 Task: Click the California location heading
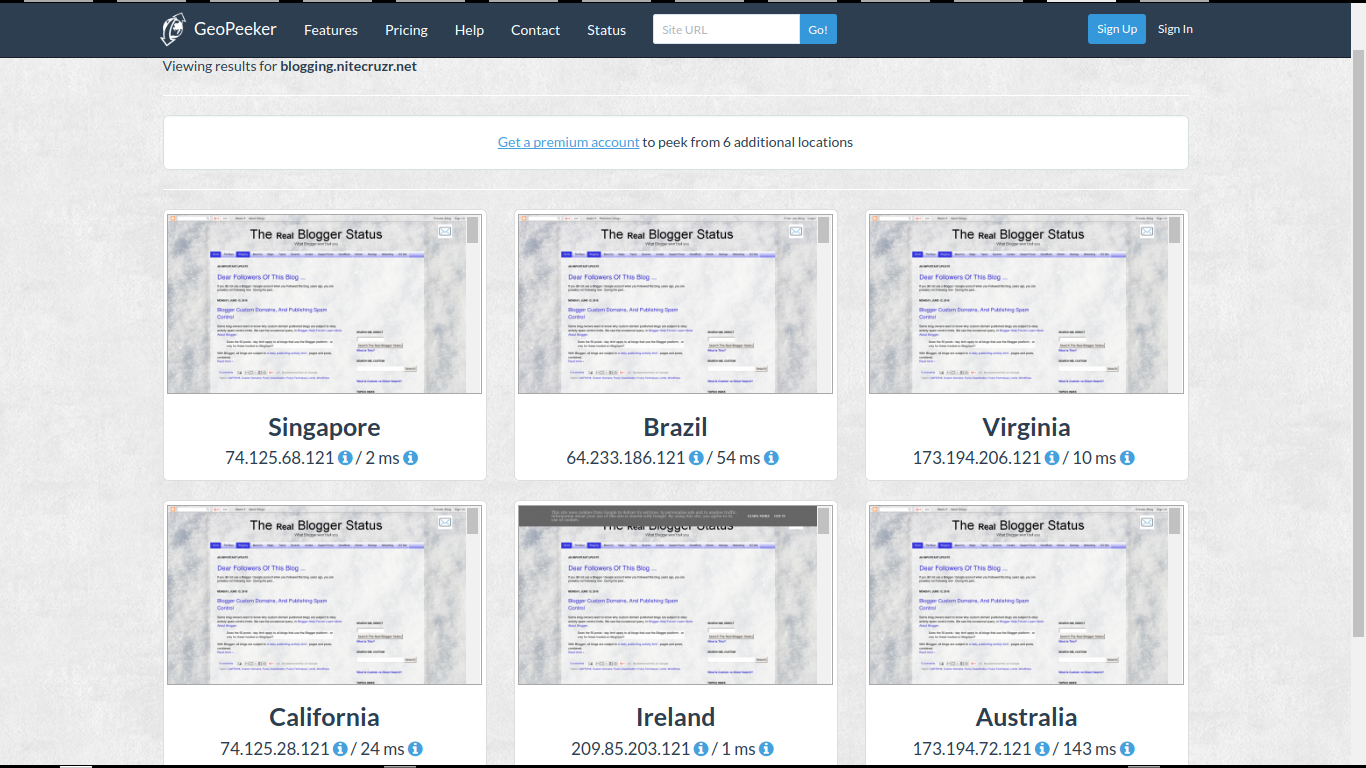(324, 717)
